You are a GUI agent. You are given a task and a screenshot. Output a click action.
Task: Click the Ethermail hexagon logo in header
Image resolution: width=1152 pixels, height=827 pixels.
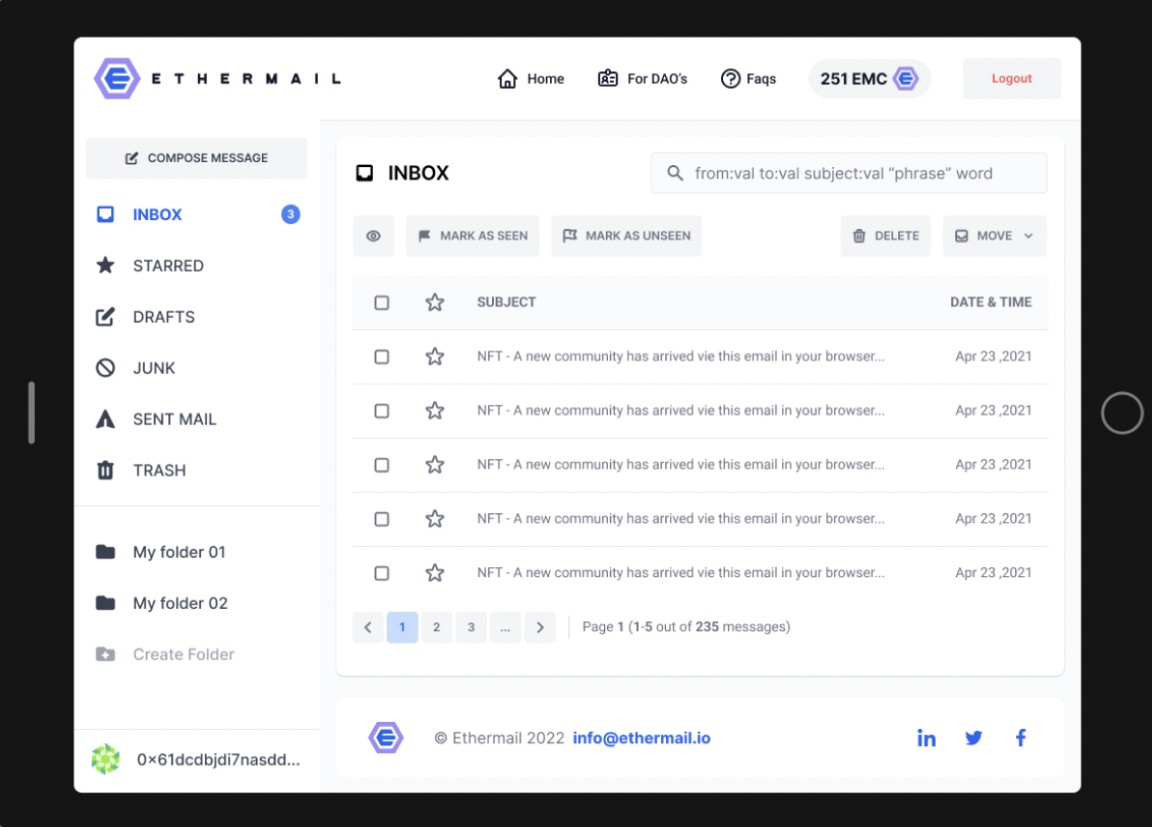117,78
